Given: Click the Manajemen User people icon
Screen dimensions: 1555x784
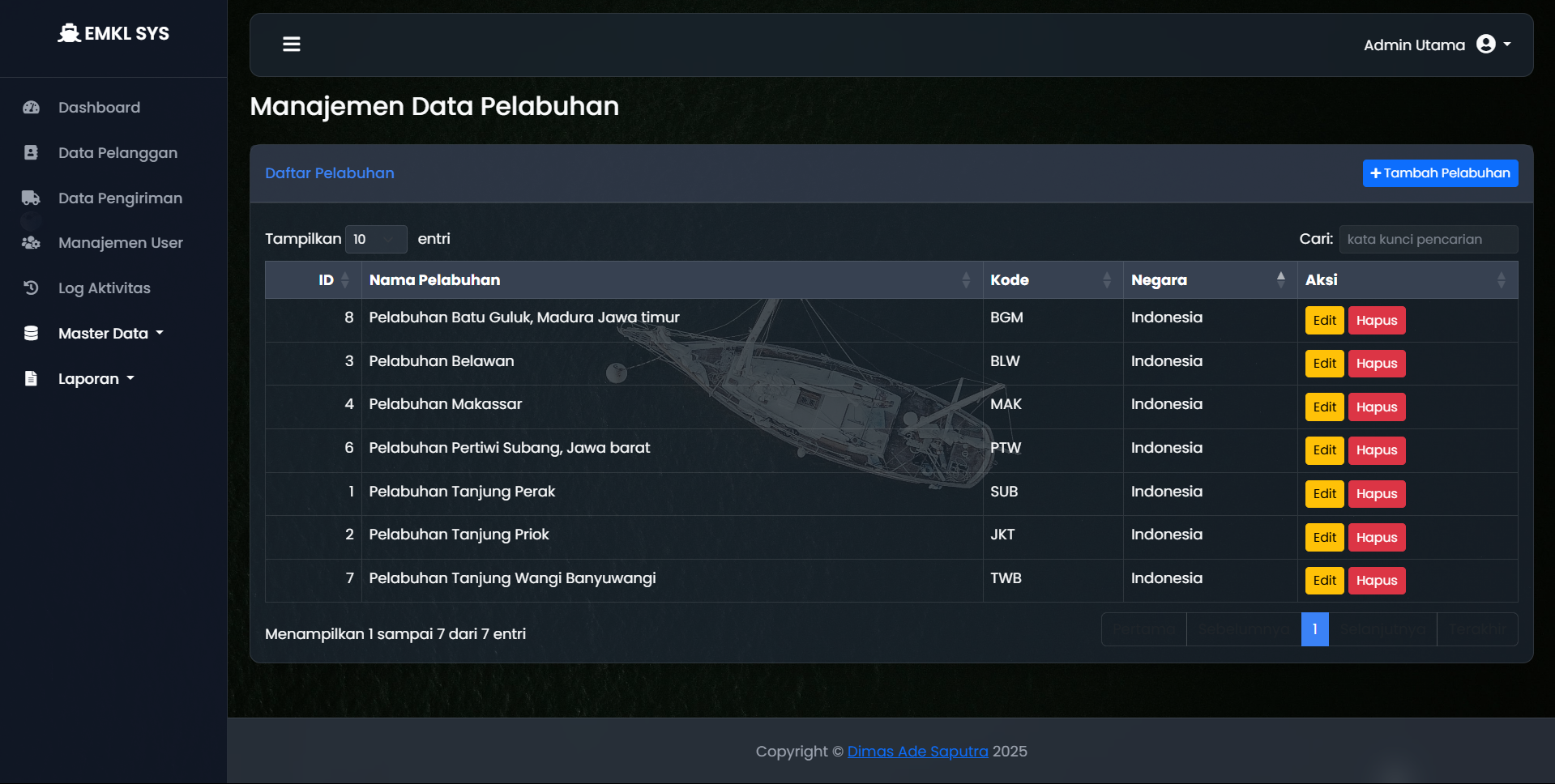Looking at the screenshot, I should tap(32, 243).
